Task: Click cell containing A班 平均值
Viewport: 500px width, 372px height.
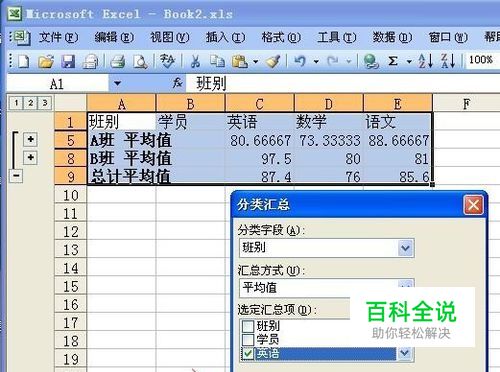Action: click(x=122, y=140)
